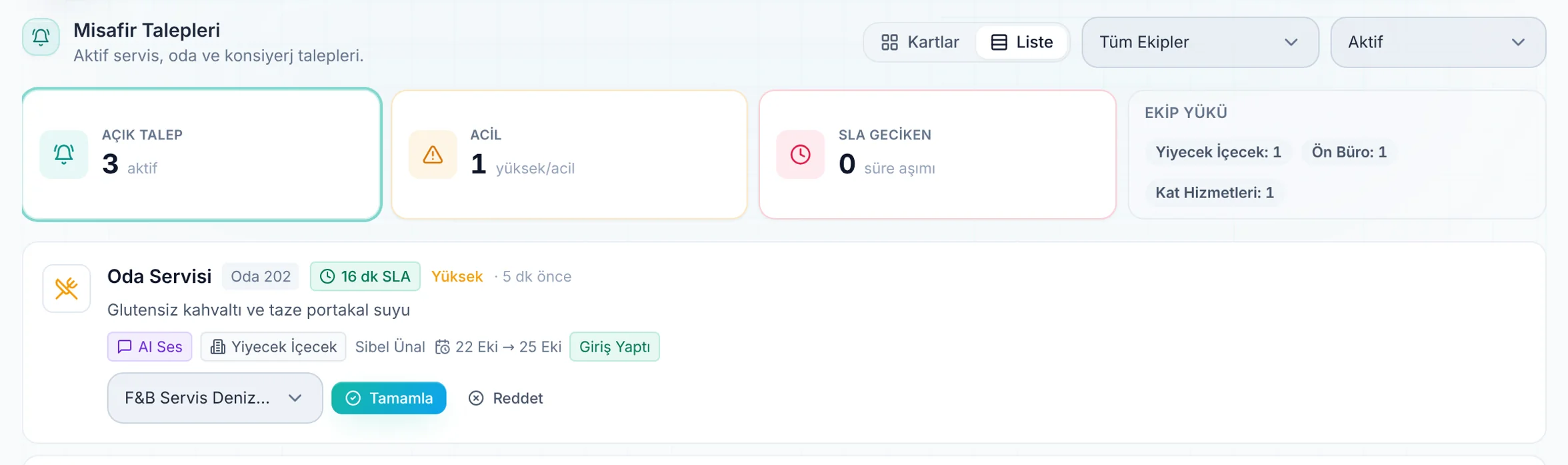The image size is (1568, 465).
Task: Click the clock icon in SLA Geciken card
Action: click(x=801, y=154)
